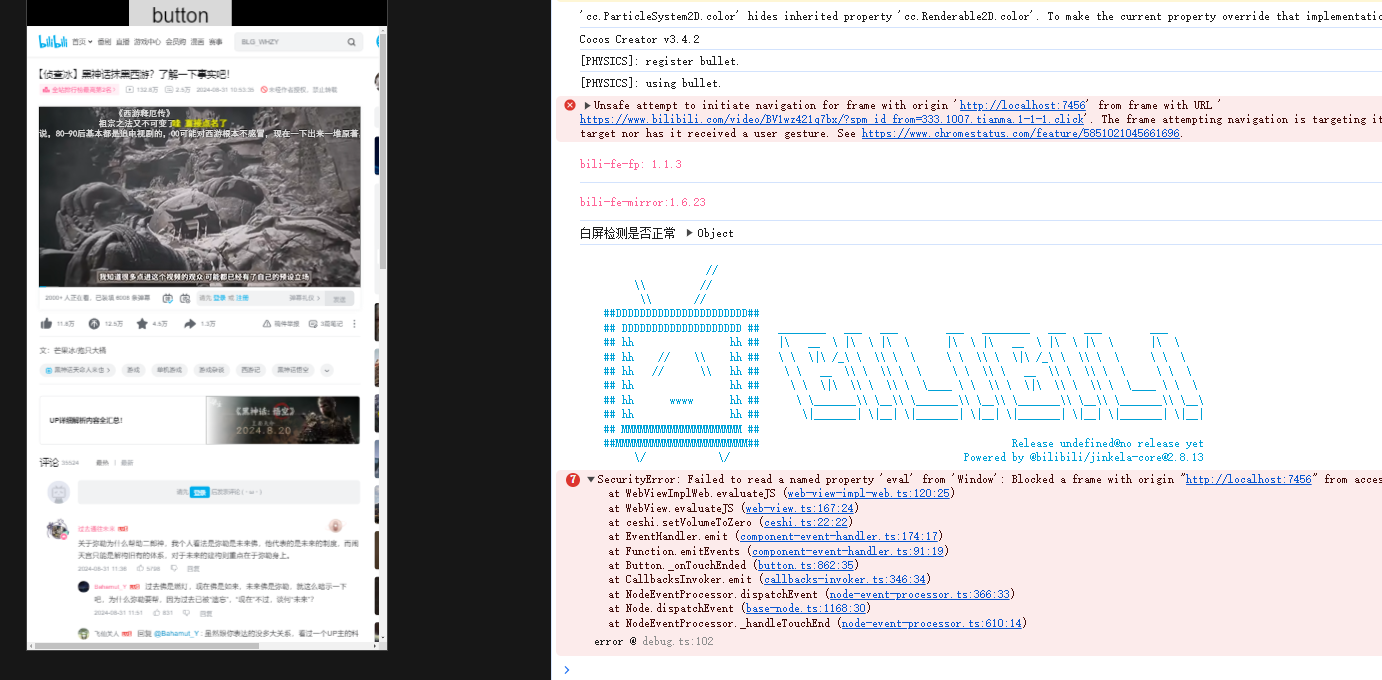Click the thumbs-down on the 过去通往未来 comment
Viewport: 1382px width, 680px height.
coord(174,568)
